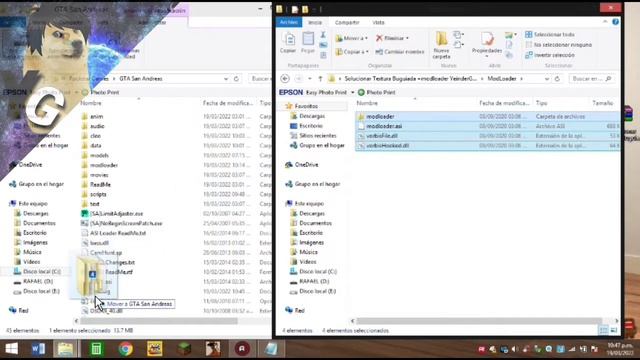Switch to Vista ribbon tab
The height and width of the screenshot is (360, 640).
coord(378,22)
